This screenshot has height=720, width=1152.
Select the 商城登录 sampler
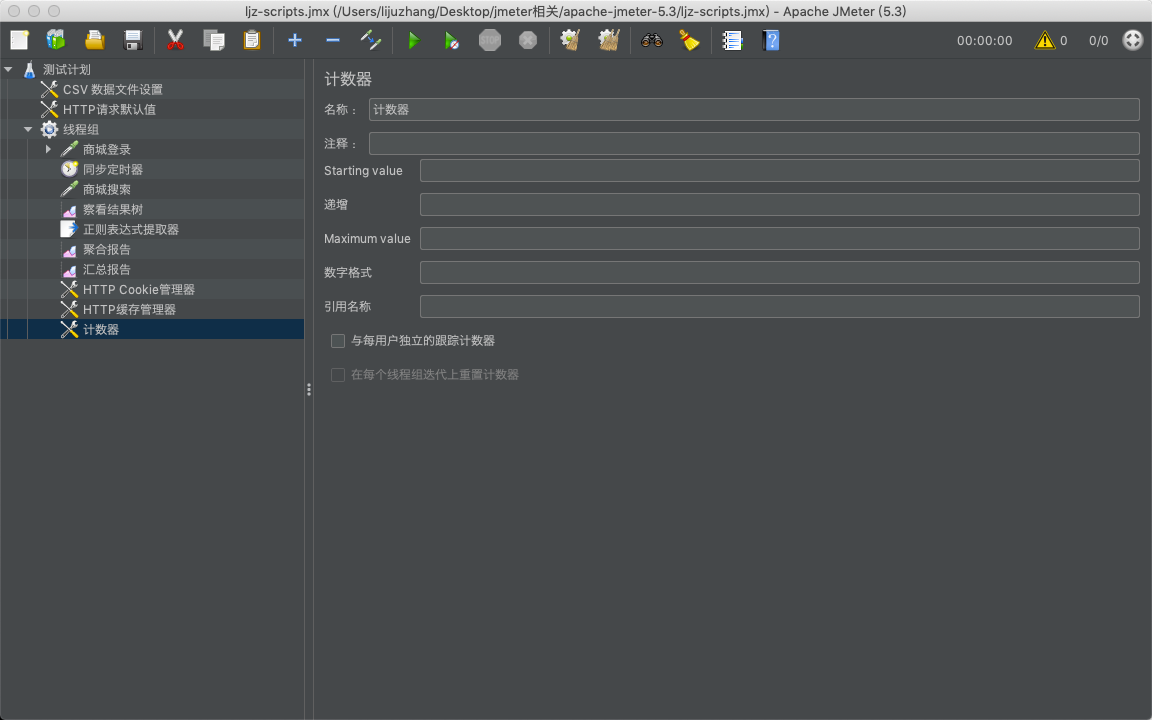coord(107,149)
